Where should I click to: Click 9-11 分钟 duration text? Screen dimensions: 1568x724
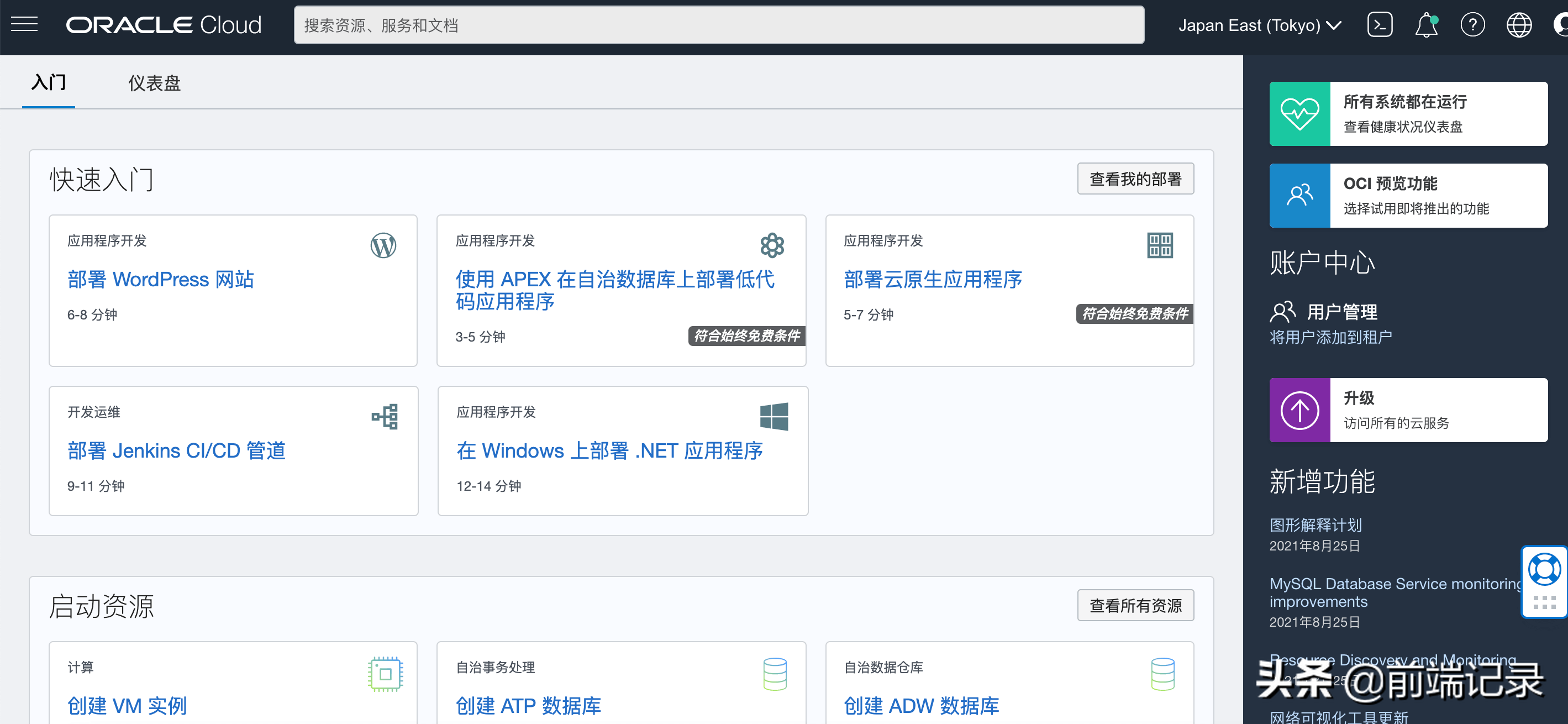pos(96,486)
